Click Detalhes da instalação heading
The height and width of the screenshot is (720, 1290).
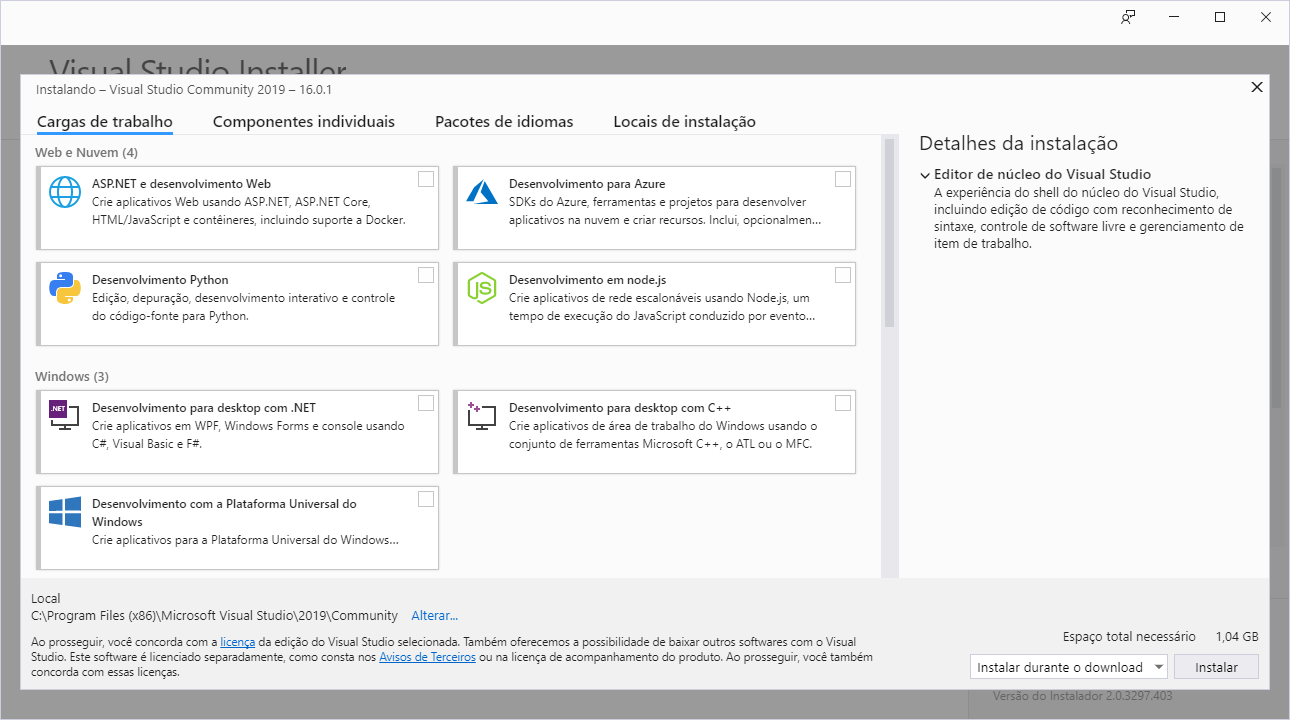[x=1018, y=143]
